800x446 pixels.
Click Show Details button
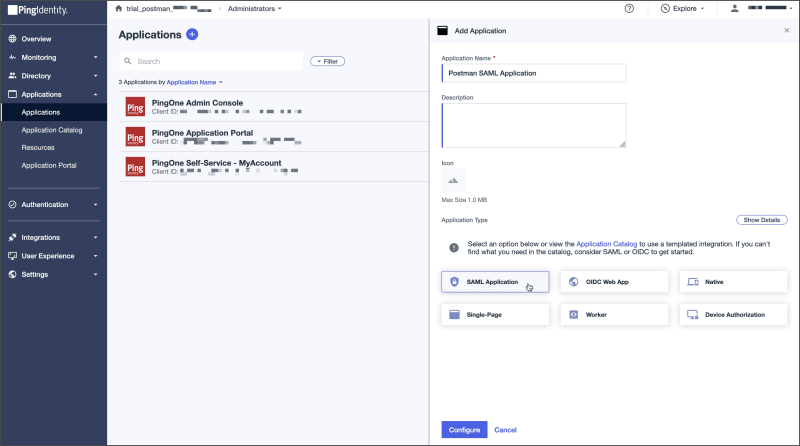(762, 220)
